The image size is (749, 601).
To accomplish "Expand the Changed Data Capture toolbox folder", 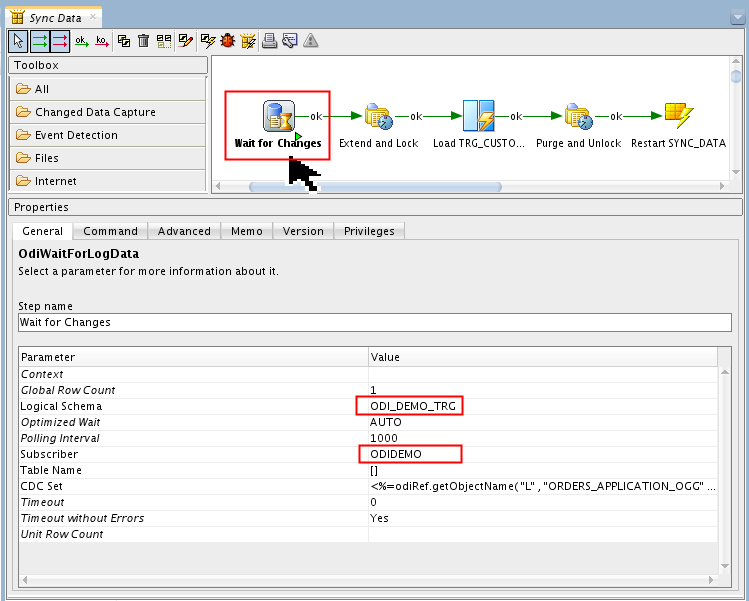I will tap(108, 112).
